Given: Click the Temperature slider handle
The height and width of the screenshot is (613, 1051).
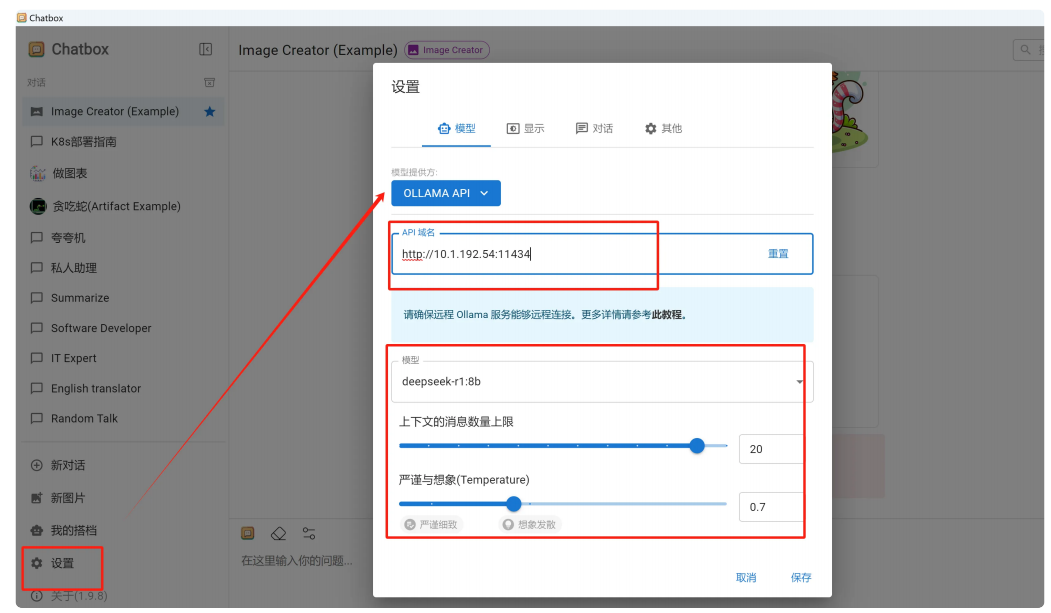Looking at the screenshot, I should (x=513, y=504).
